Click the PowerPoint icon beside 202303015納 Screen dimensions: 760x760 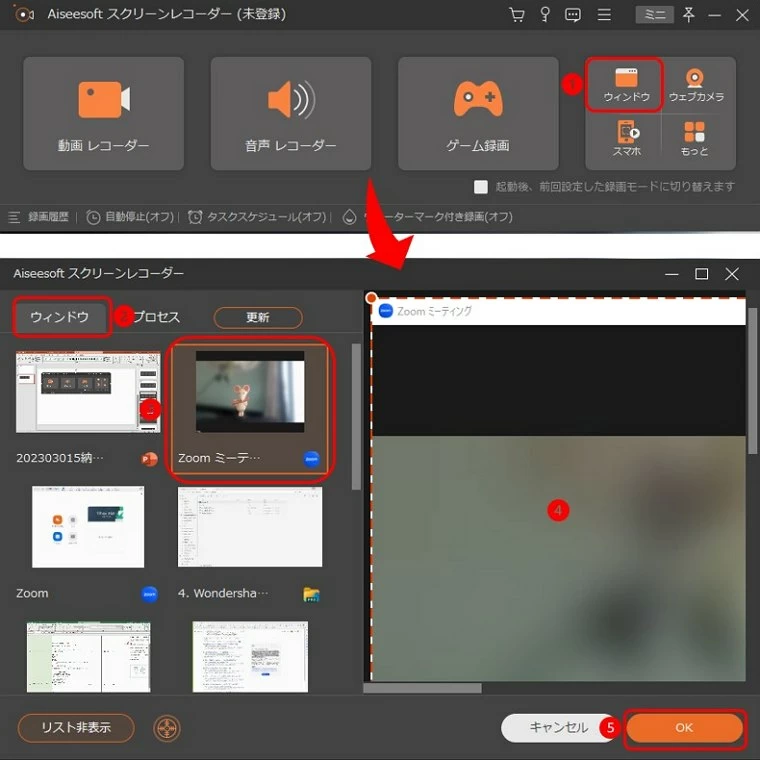(x=149, y=459)
